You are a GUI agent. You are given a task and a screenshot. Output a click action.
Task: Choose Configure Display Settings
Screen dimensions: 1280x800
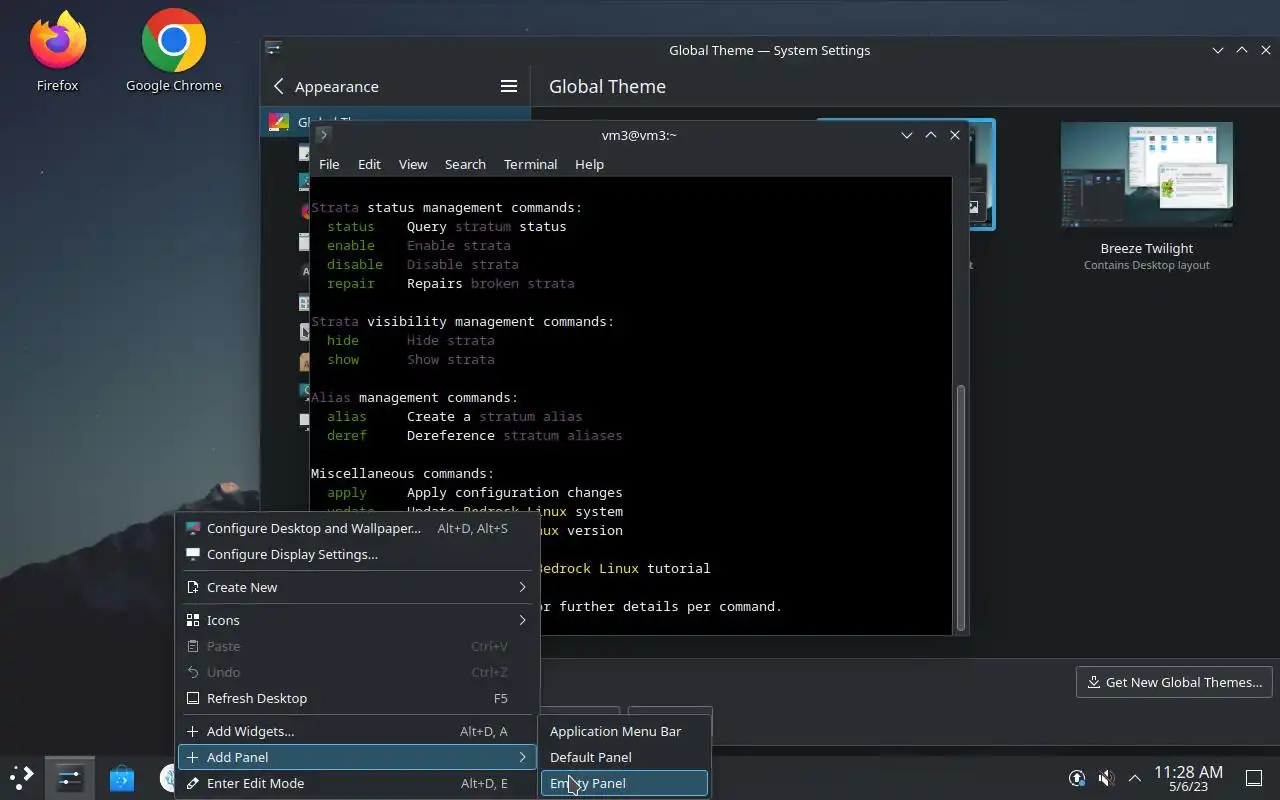[357, 554]
